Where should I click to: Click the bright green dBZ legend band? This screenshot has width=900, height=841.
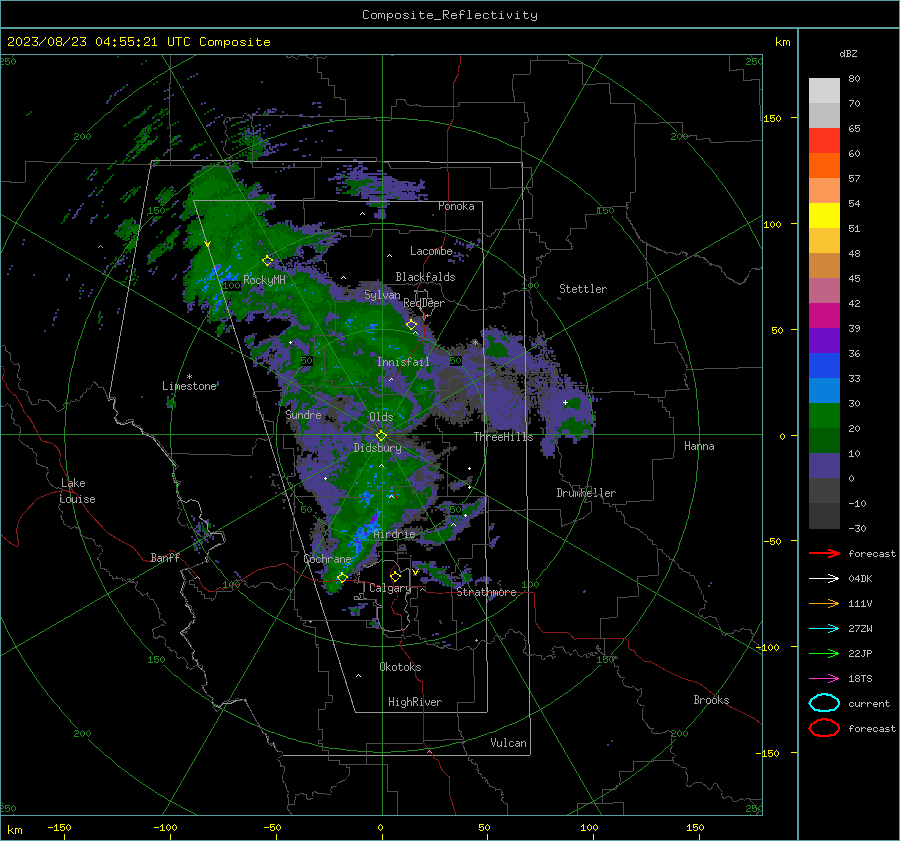(824, 416)
